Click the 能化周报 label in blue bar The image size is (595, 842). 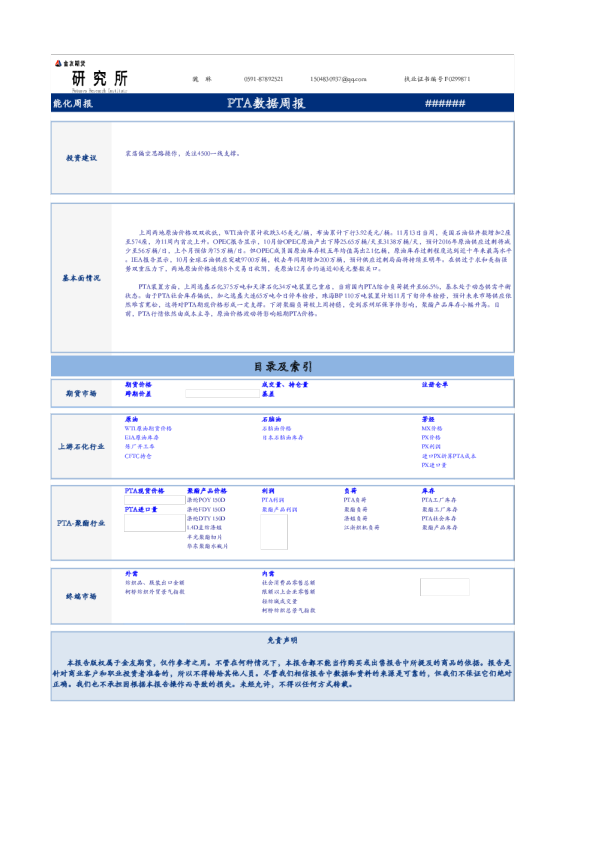click(x=72, y=103)
